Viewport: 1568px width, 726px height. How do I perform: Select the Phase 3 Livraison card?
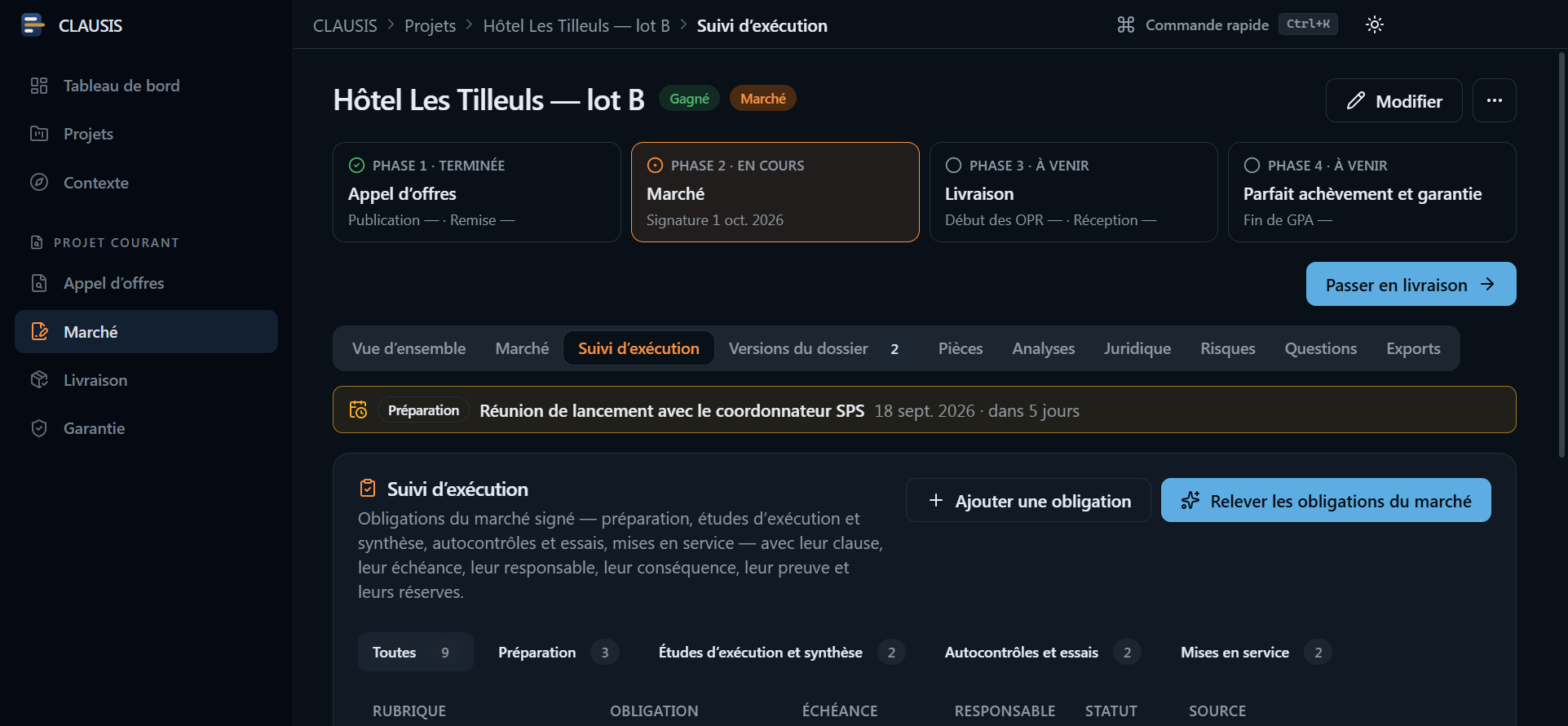1073,193
